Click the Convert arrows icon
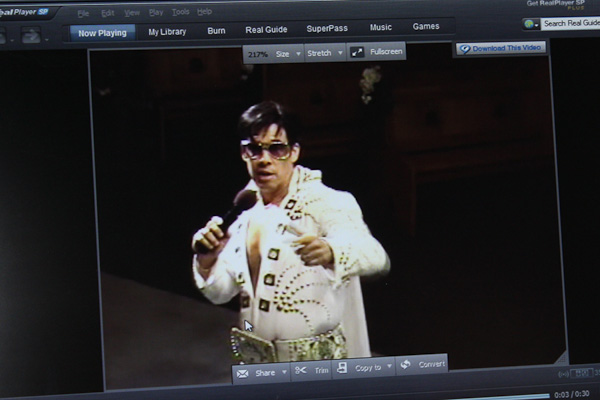 tap(404, 364)
